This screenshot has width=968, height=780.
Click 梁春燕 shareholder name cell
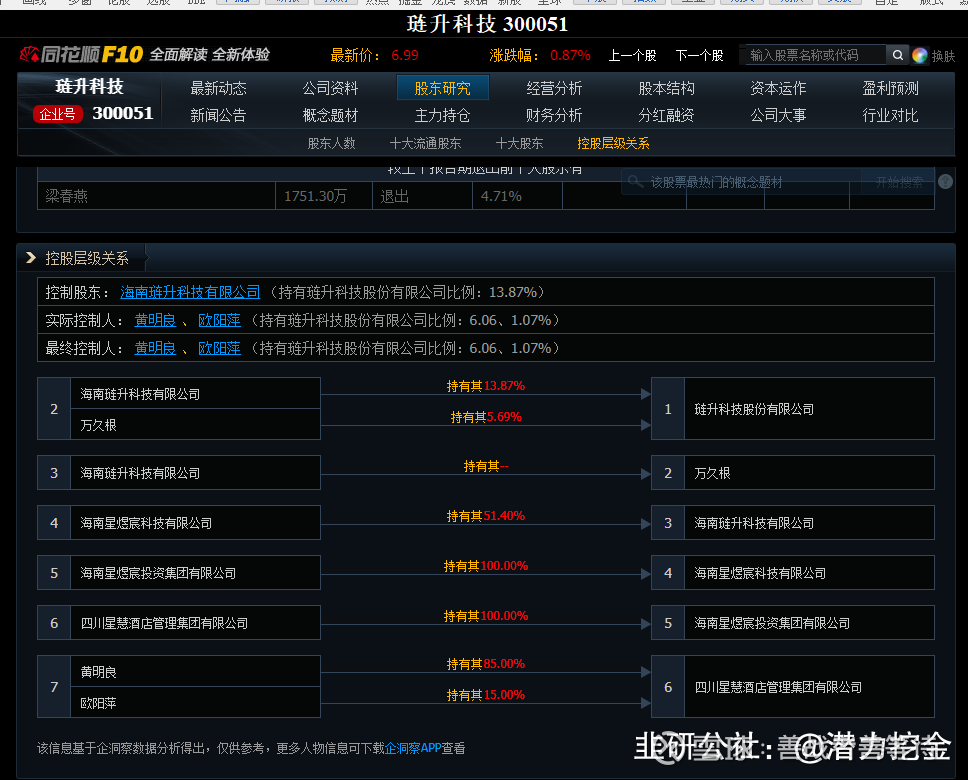point(156,196)
